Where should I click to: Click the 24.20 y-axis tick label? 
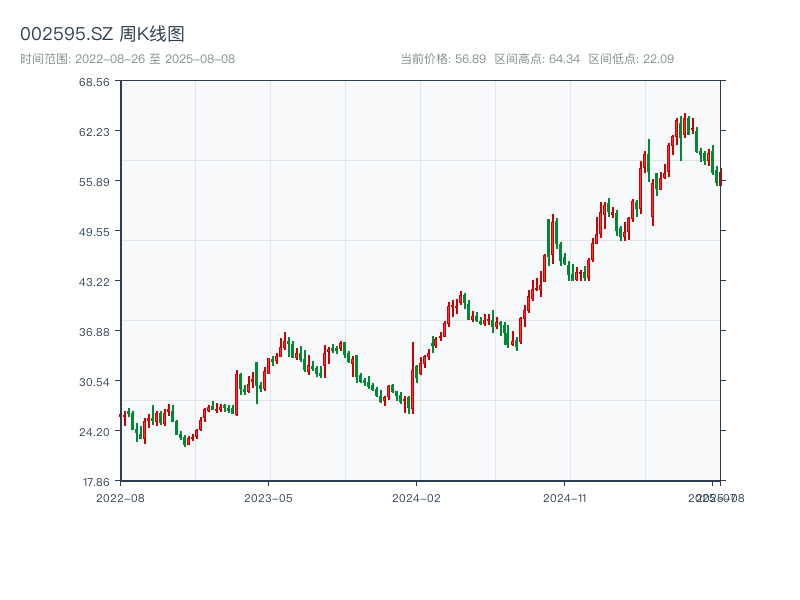[94, 431]
